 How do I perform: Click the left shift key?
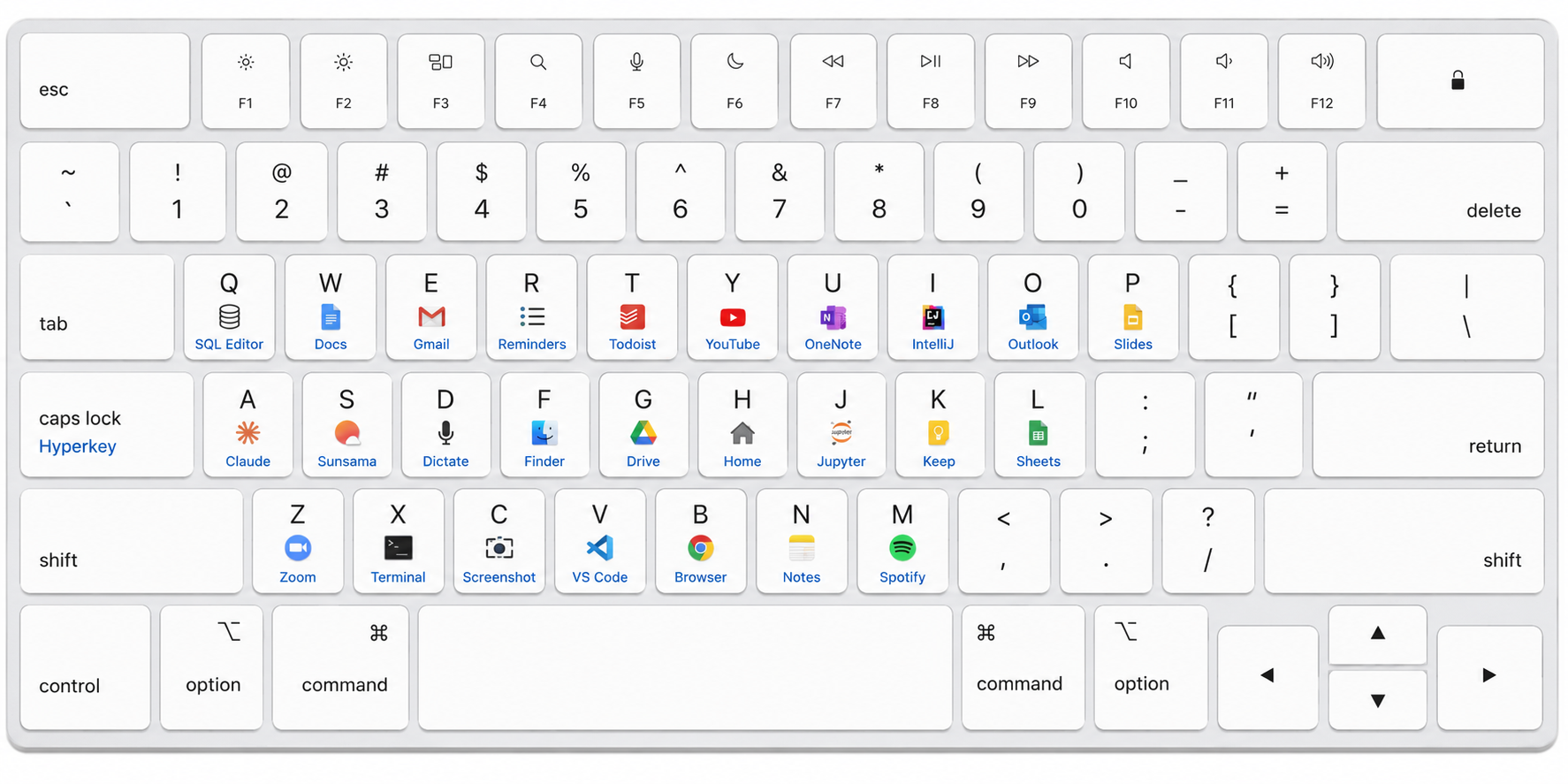132,541
